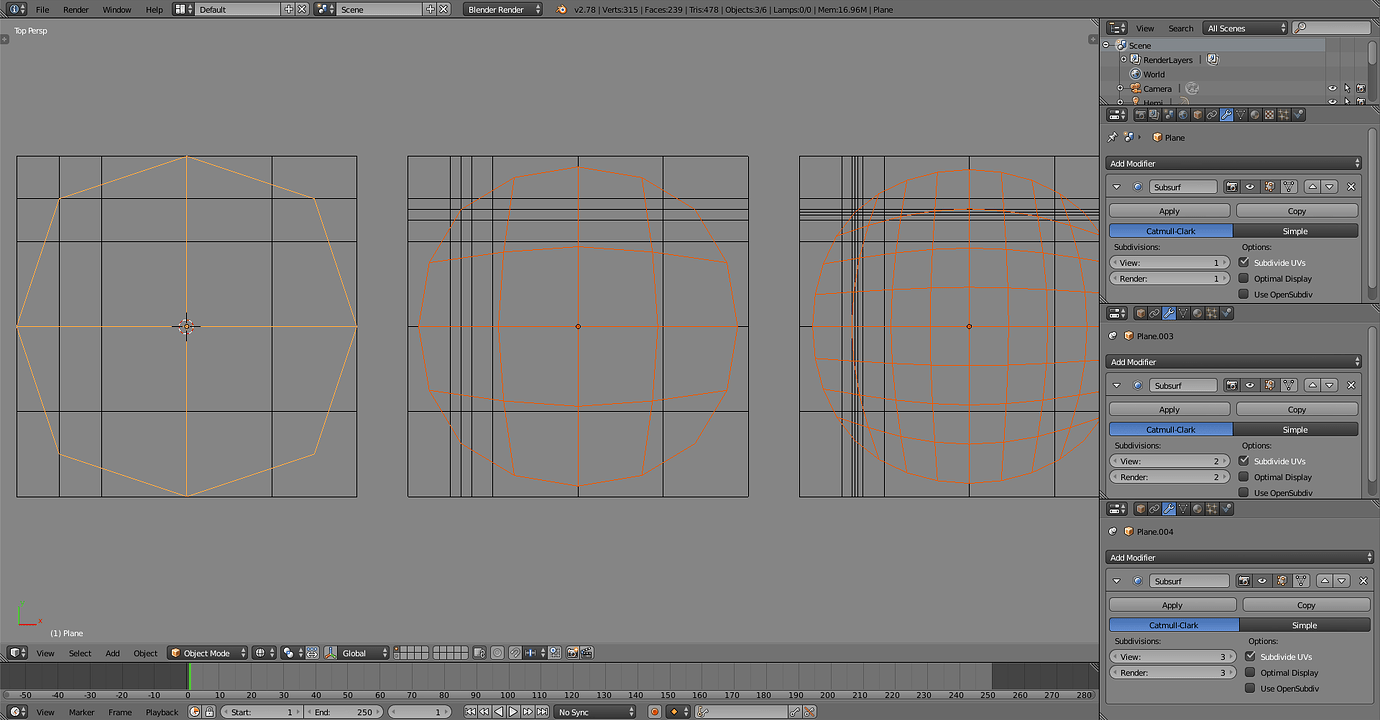The width and height of the screenshot is (1380, 720).
Task: Apply the Subsurf modifier on Plane
Action: coord(1170,211)
